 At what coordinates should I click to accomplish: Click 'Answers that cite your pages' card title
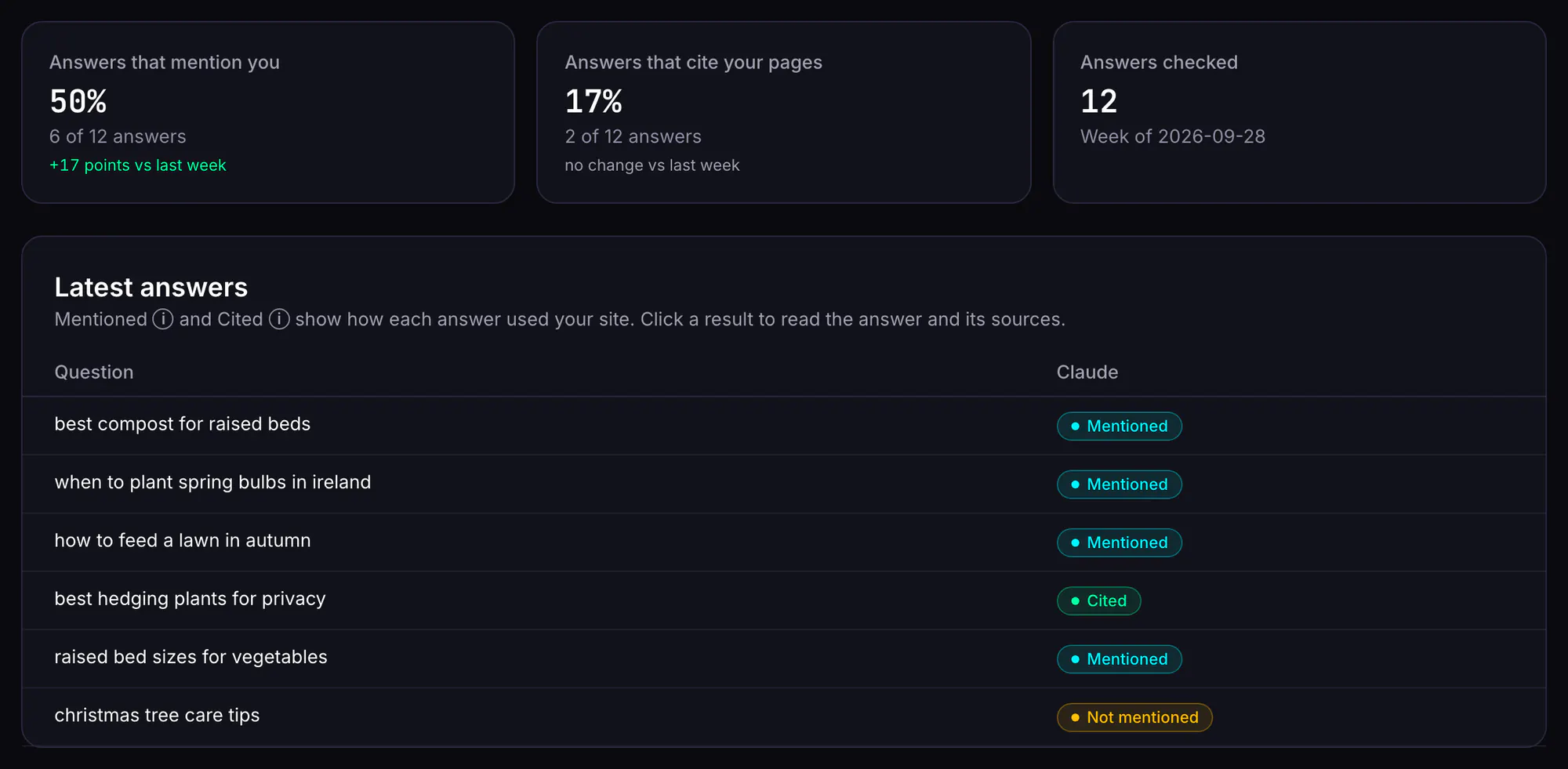694,63
